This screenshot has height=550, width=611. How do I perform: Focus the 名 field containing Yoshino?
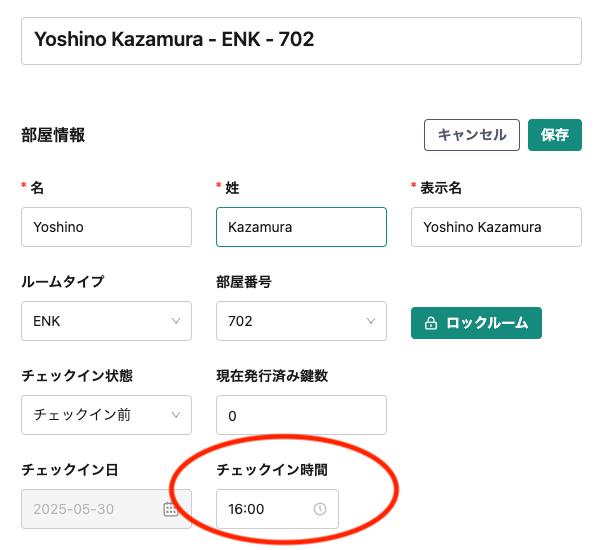coord(106,227)
